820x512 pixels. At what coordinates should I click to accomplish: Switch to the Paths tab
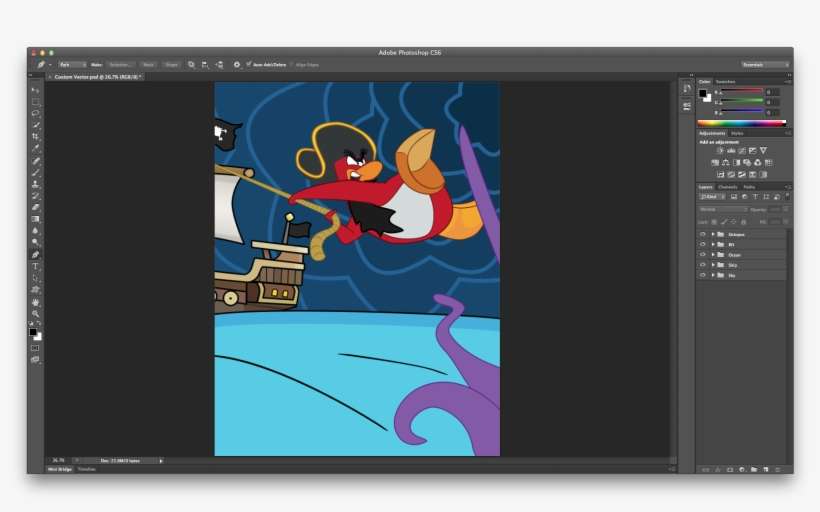(749, 187)
